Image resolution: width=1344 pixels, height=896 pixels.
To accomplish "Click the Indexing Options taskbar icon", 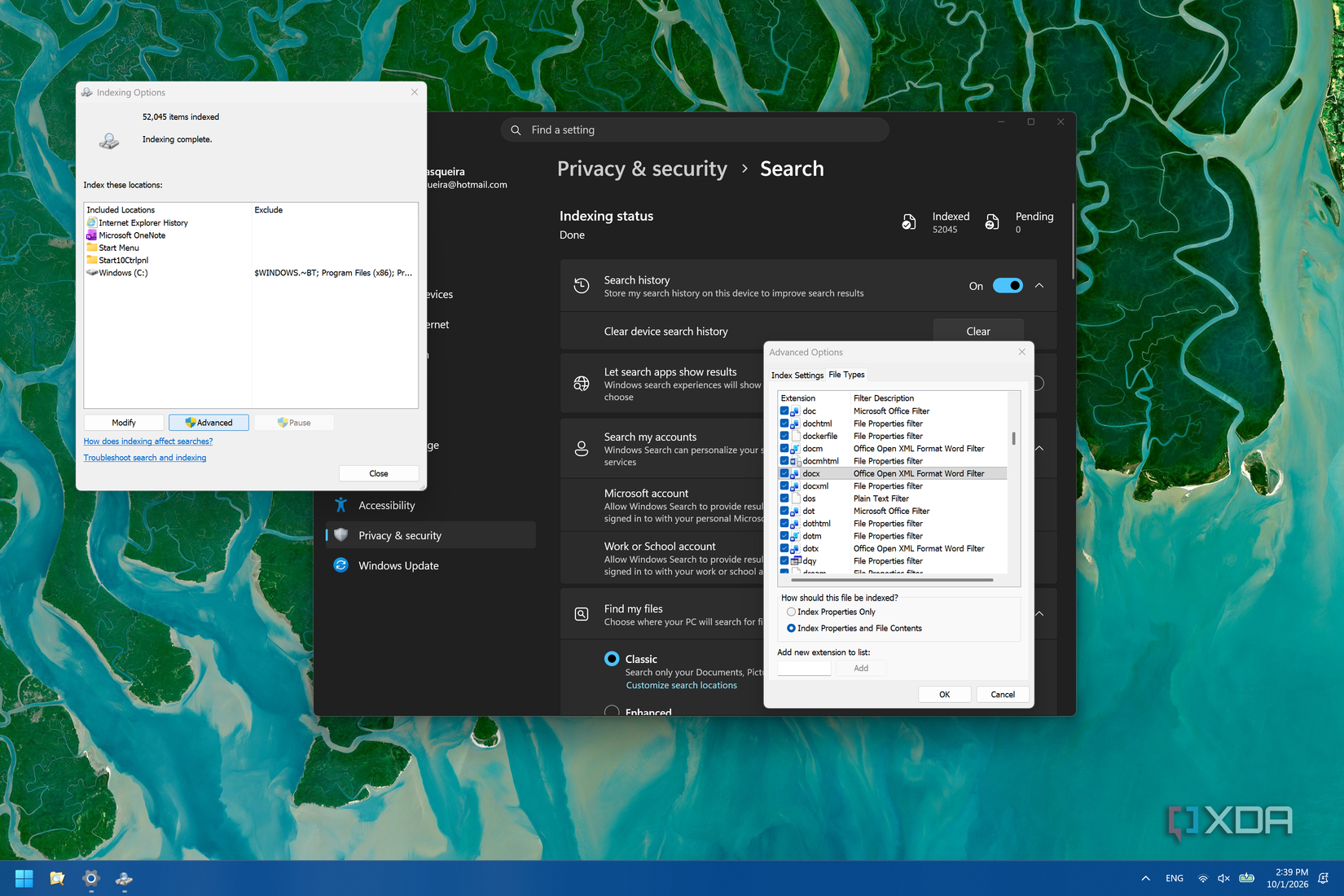I will click(x=124, y=878).
